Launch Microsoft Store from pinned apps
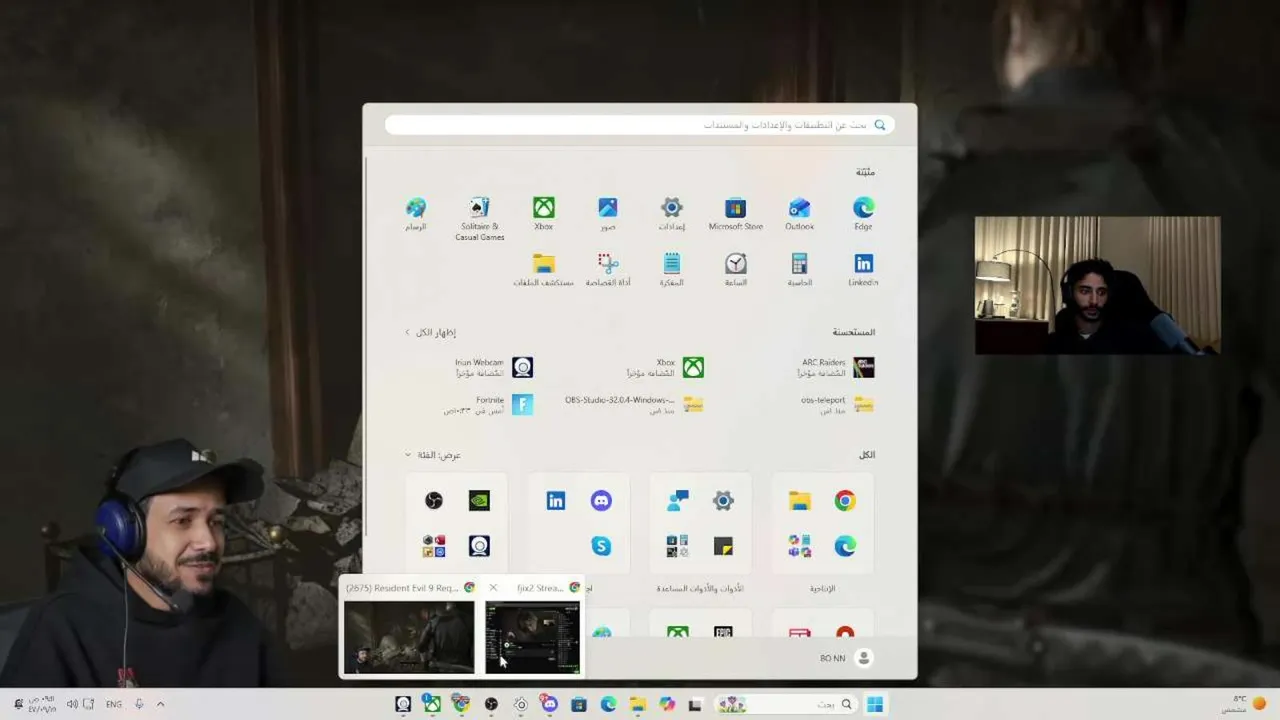Image resolution: width=1280 pixels, height=720 pixels. tap(735, 213)
